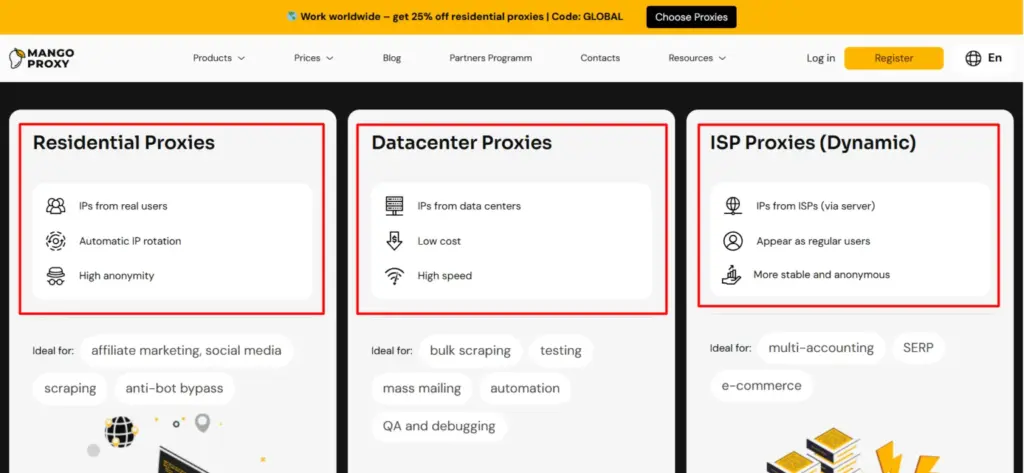Select the affiliate marketing, social media tag
Image resolution: width=1024 pixels, height=473 pixels.
click(x=186, y=350)
